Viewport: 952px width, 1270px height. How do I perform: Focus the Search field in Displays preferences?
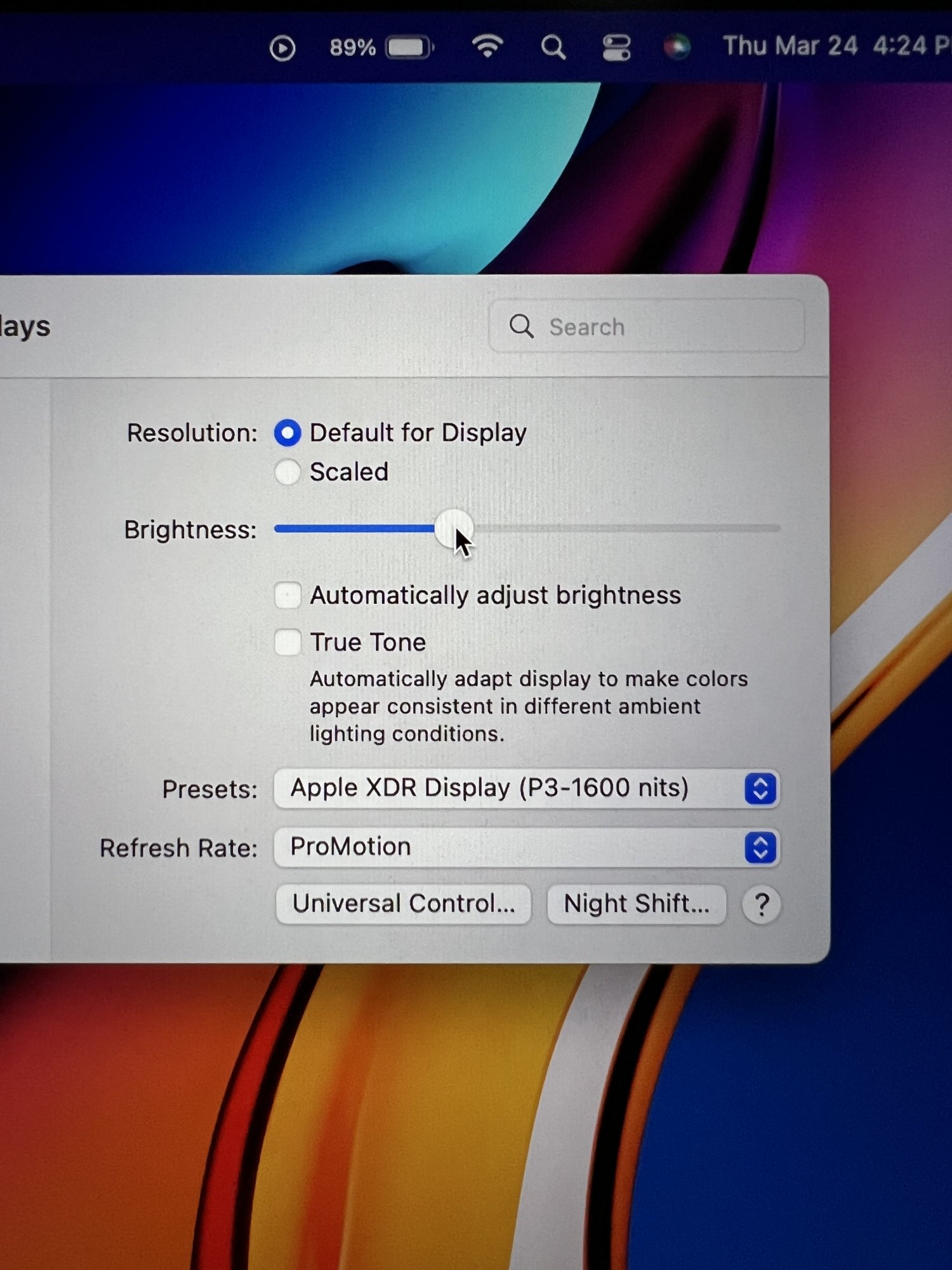click(x=646, y=326)
